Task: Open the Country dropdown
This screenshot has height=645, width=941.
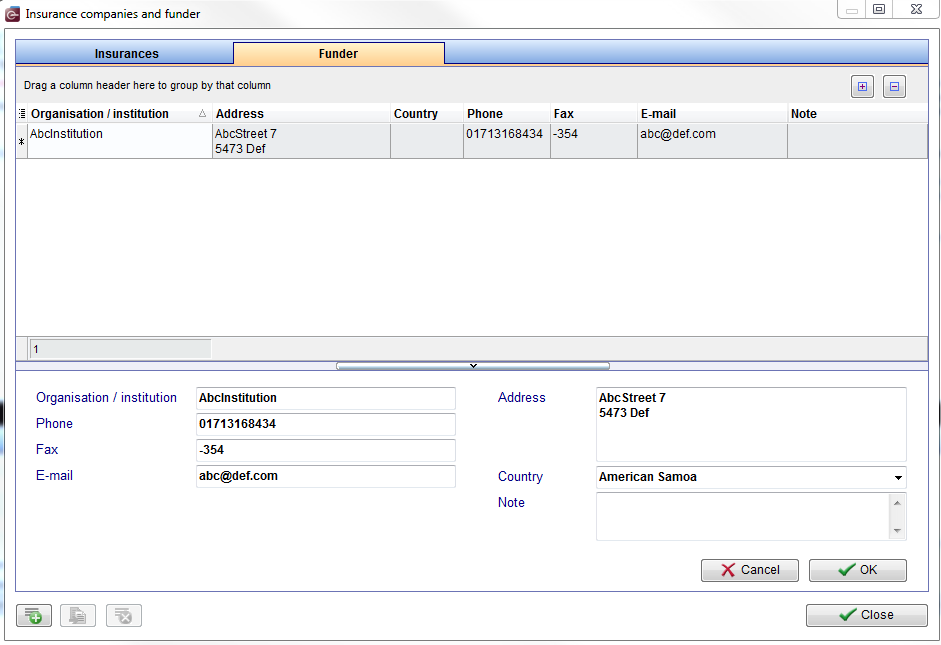Action: point(898,478)
